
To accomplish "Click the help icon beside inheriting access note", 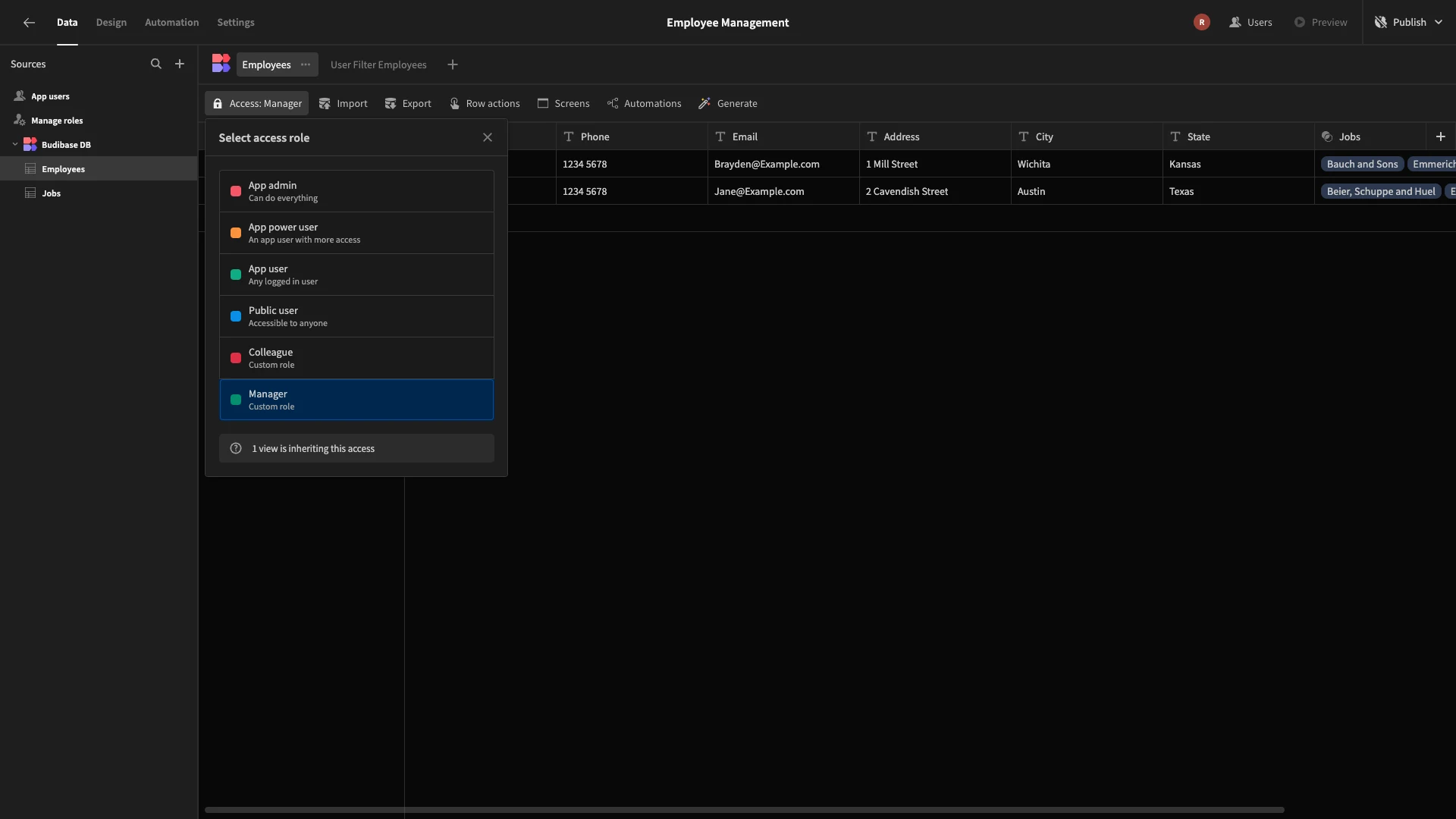I will tap(236, 448).
